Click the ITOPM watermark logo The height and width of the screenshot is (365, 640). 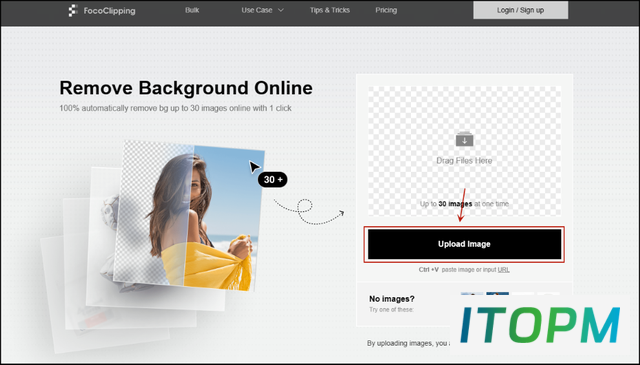pos(540,325)
